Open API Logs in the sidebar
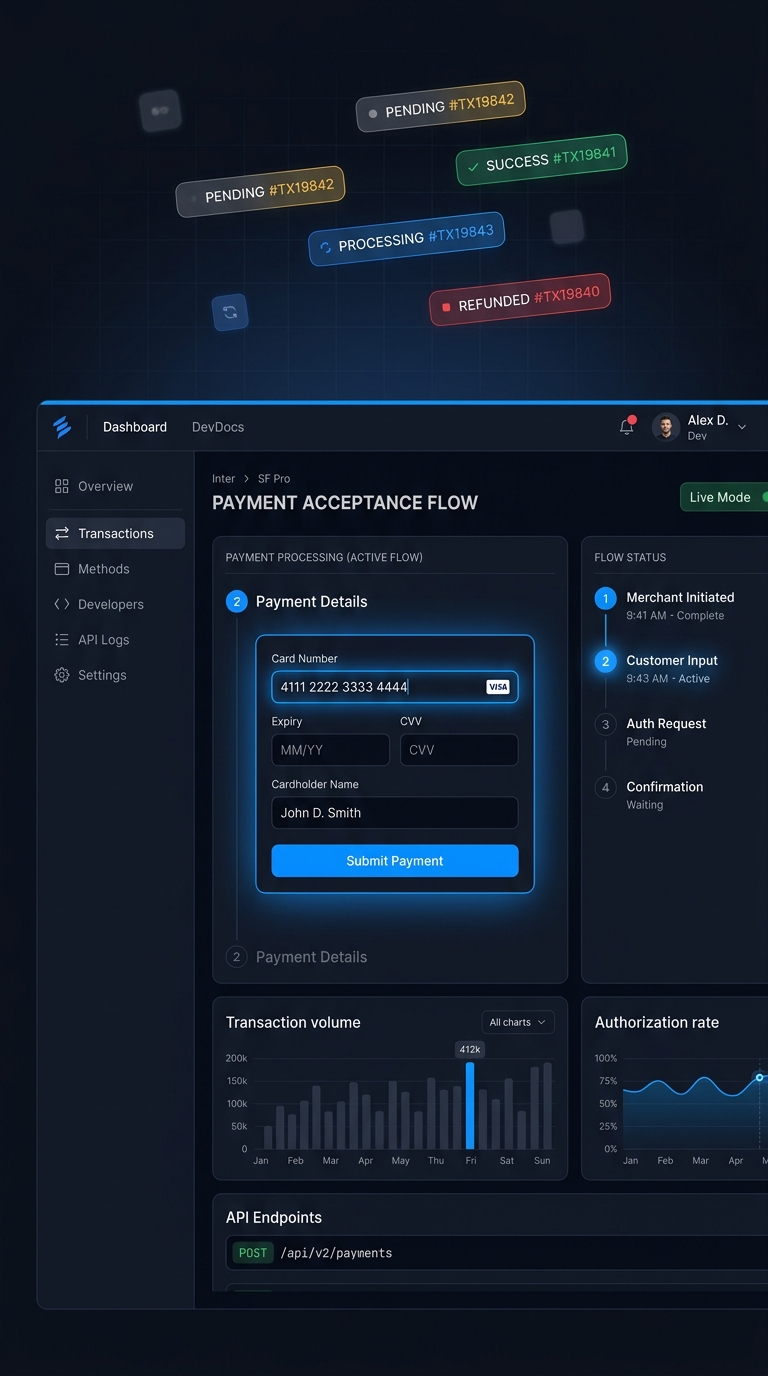 pos(115,640)
